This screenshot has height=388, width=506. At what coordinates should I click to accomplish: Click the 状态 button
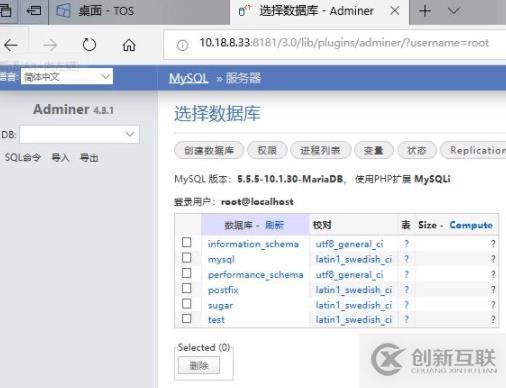pos(417,150)
